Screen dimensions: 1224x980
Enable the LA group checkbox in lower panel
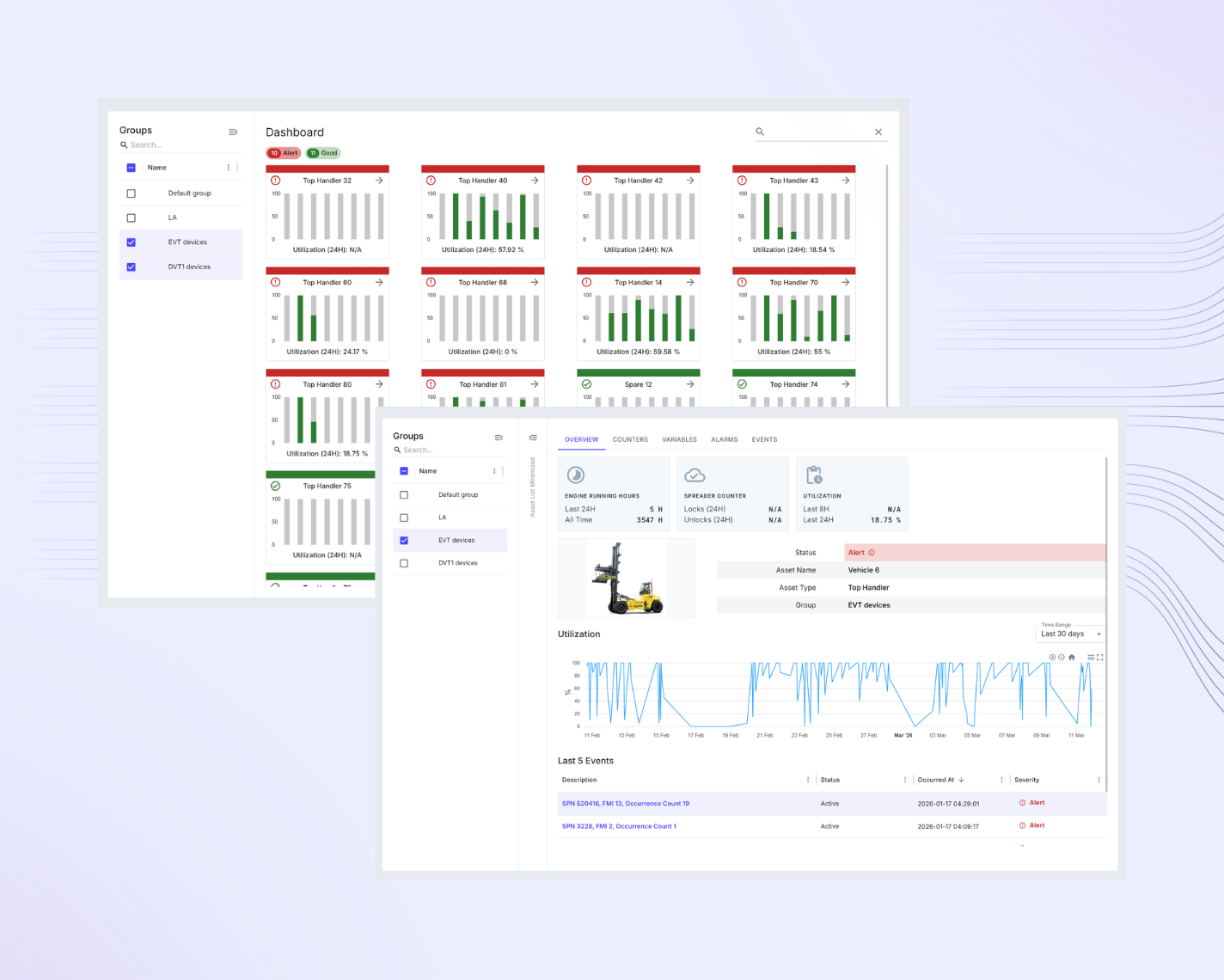pos(404,518)
